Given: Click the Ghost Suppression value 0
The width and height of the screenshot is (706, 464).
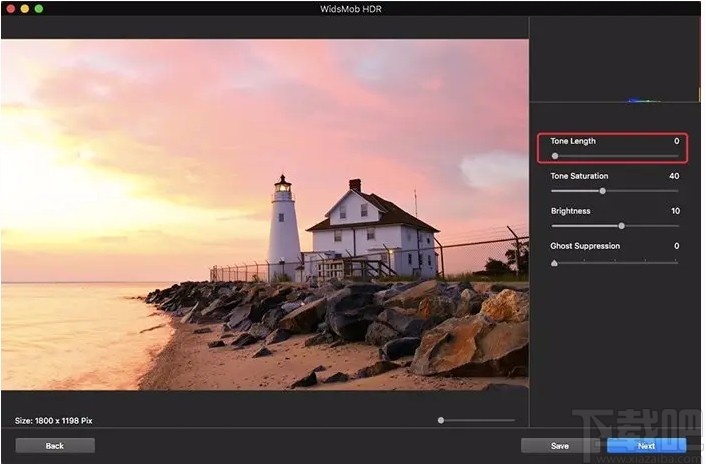Looking at the screenshot, I should [676, 246].
